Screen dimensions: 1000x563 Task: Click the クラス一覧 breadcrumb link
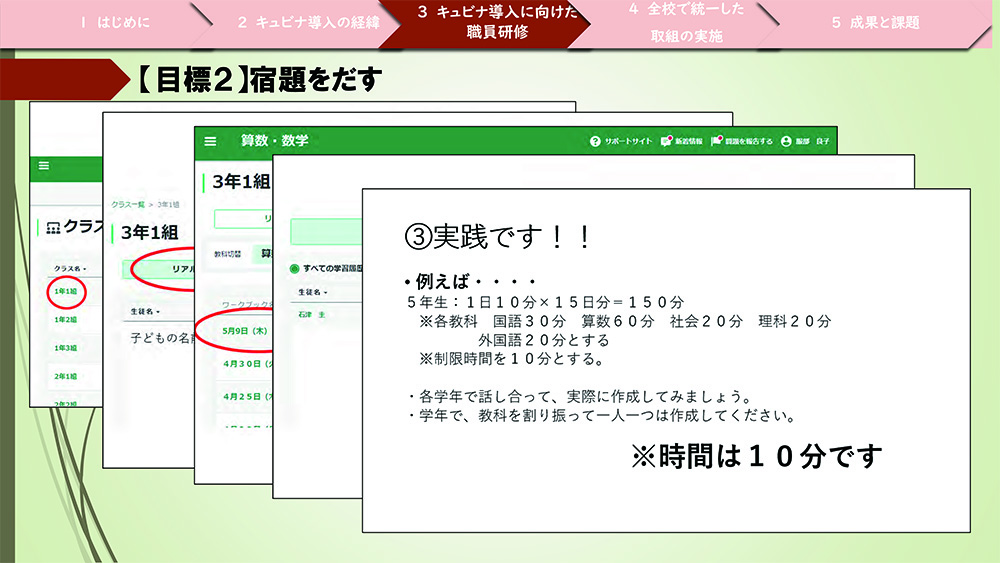pos(128,203)
